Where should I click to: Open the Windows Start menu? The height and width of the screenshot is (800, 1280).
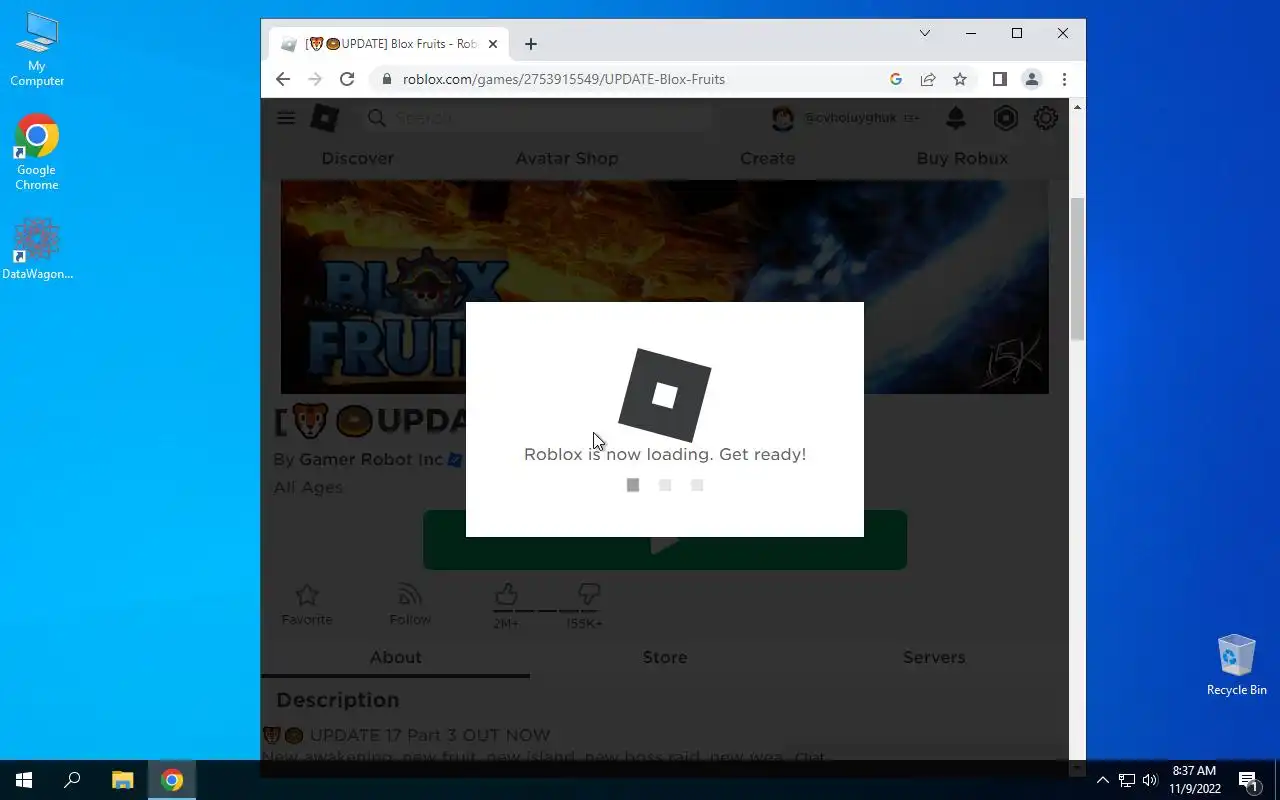(24, 780)
